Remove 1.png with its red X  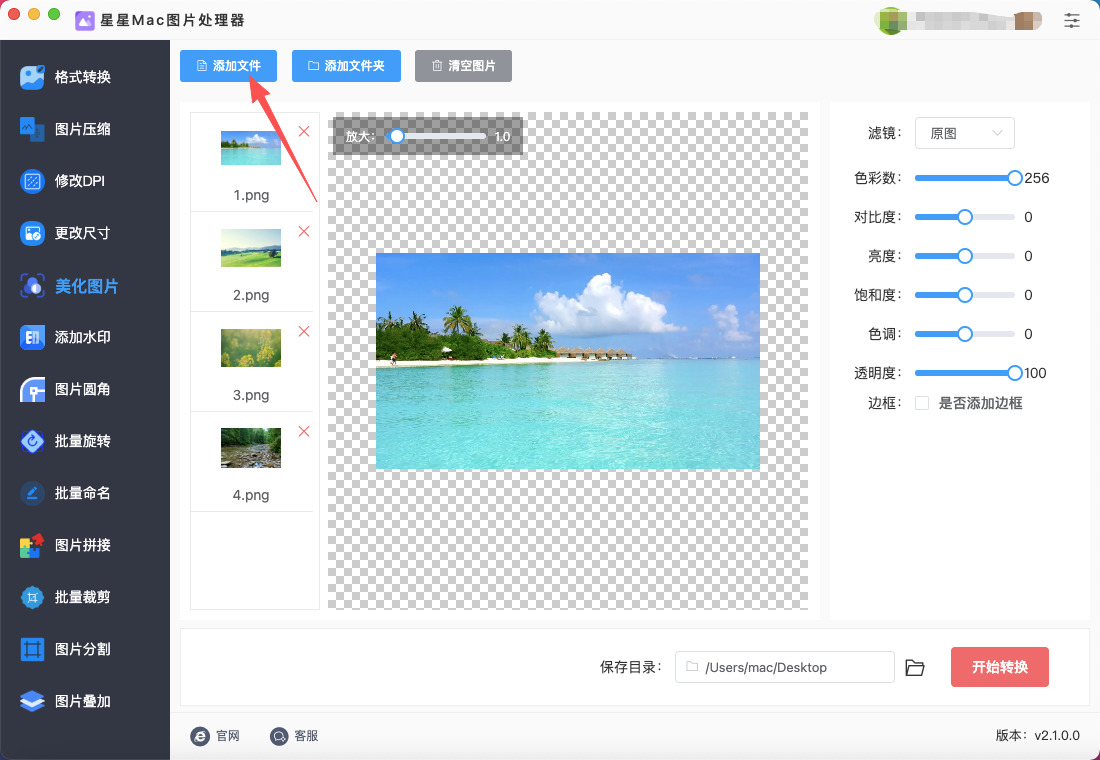point(304,131)
